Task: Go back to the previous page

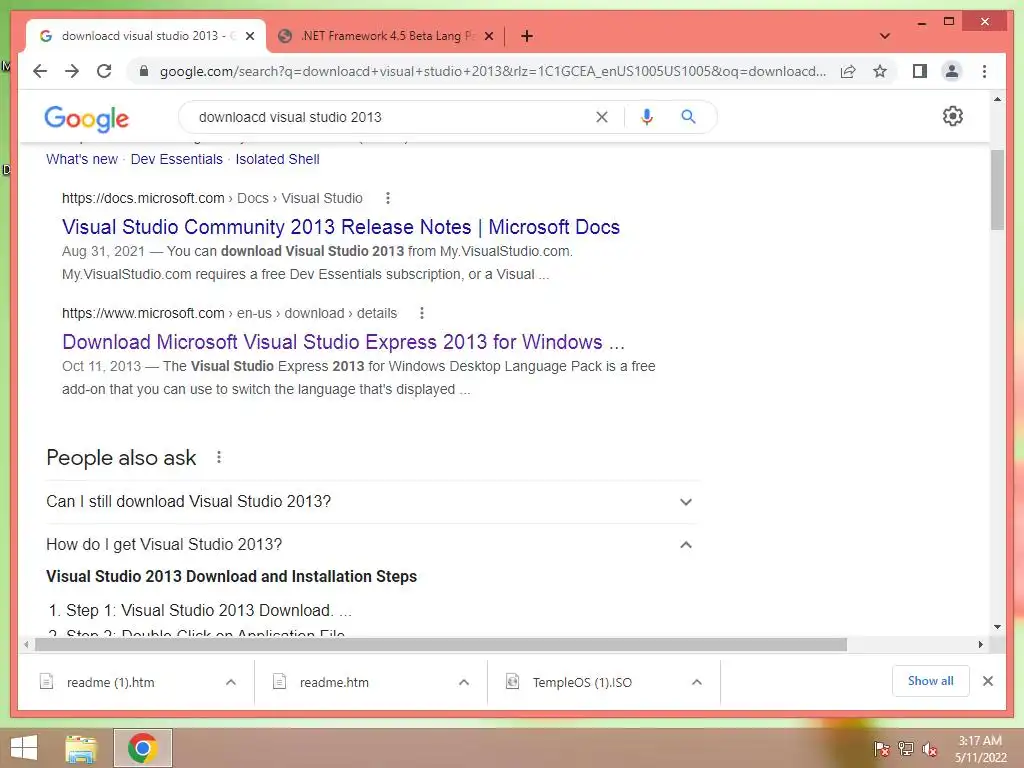Action: pos(40,71)
